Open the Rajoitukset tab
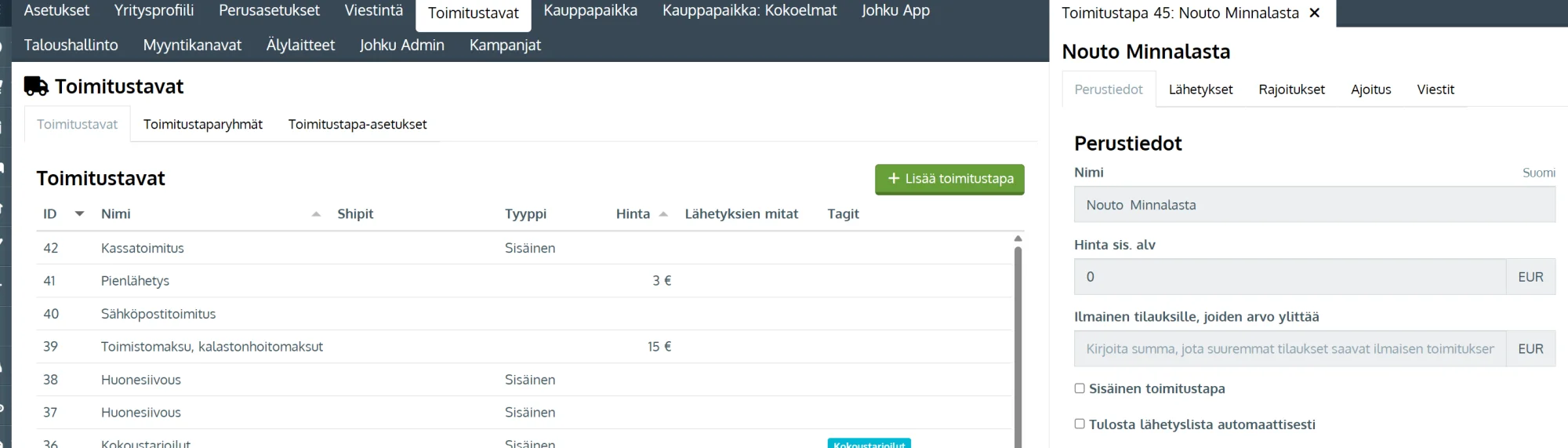This screenshot has width=1568, height=448. (1291, 89)
